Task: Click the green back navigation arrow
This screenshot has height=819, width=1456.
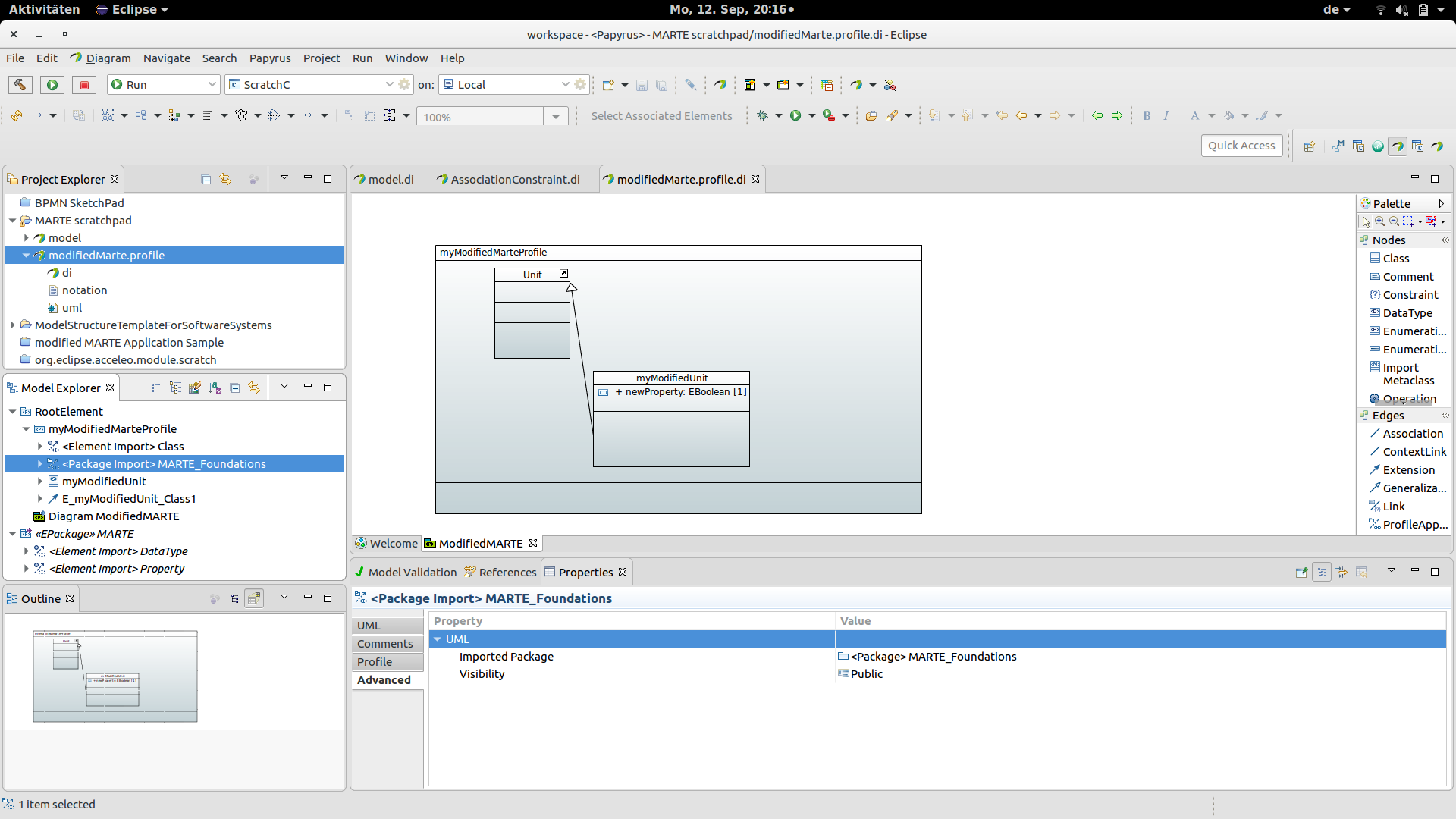Action: [x=1097, y=116]
